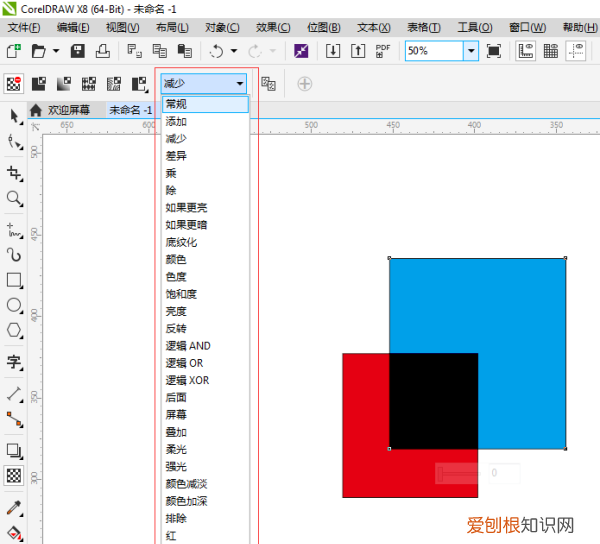Image resolution: width=600 pixels, height=544 pixels.
Task: Click the Save floppy disk icon
Action: point(77,50)
